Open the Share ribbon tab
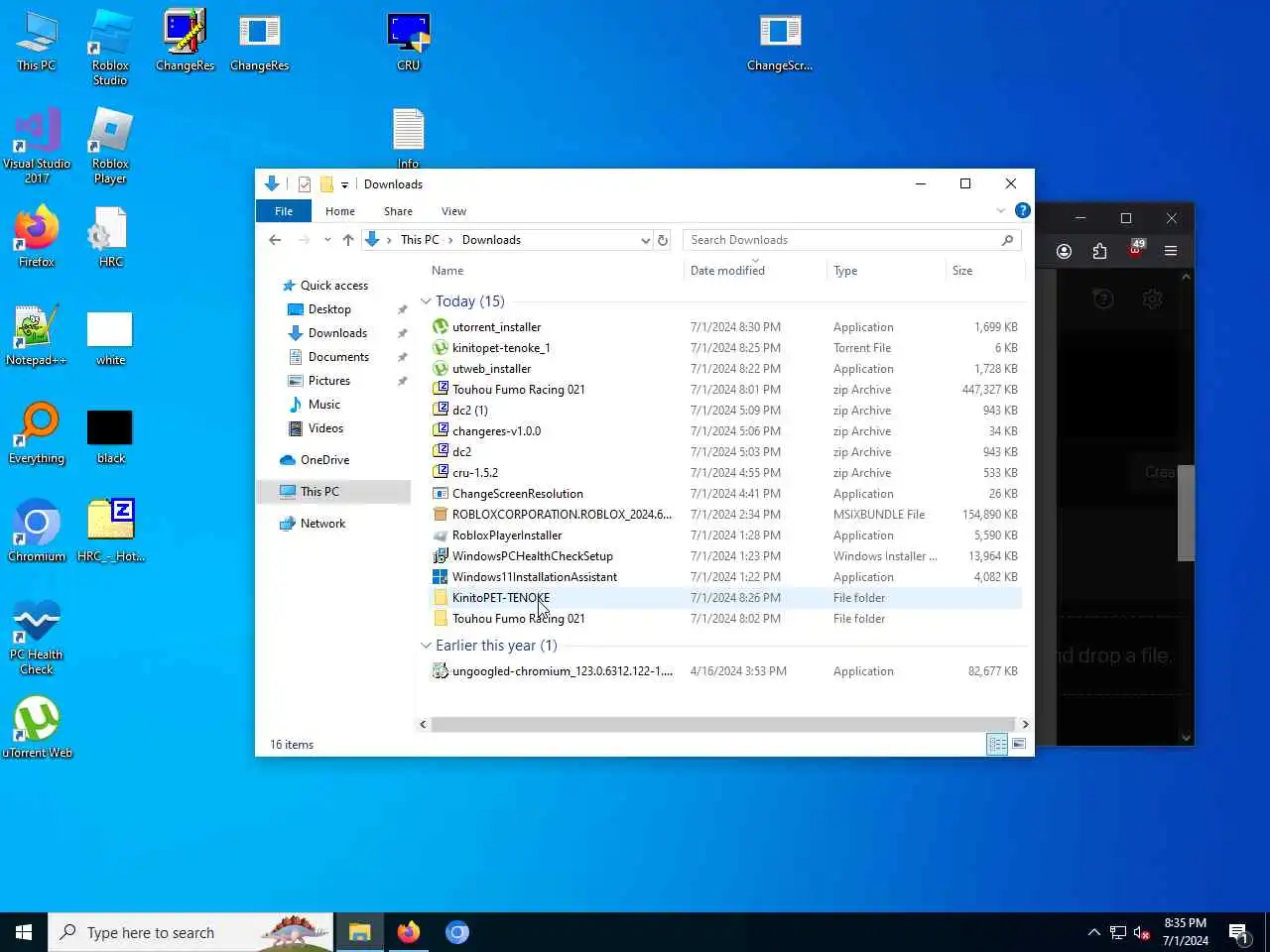This screenshot has width=1270, height=952. pos(398,211)
